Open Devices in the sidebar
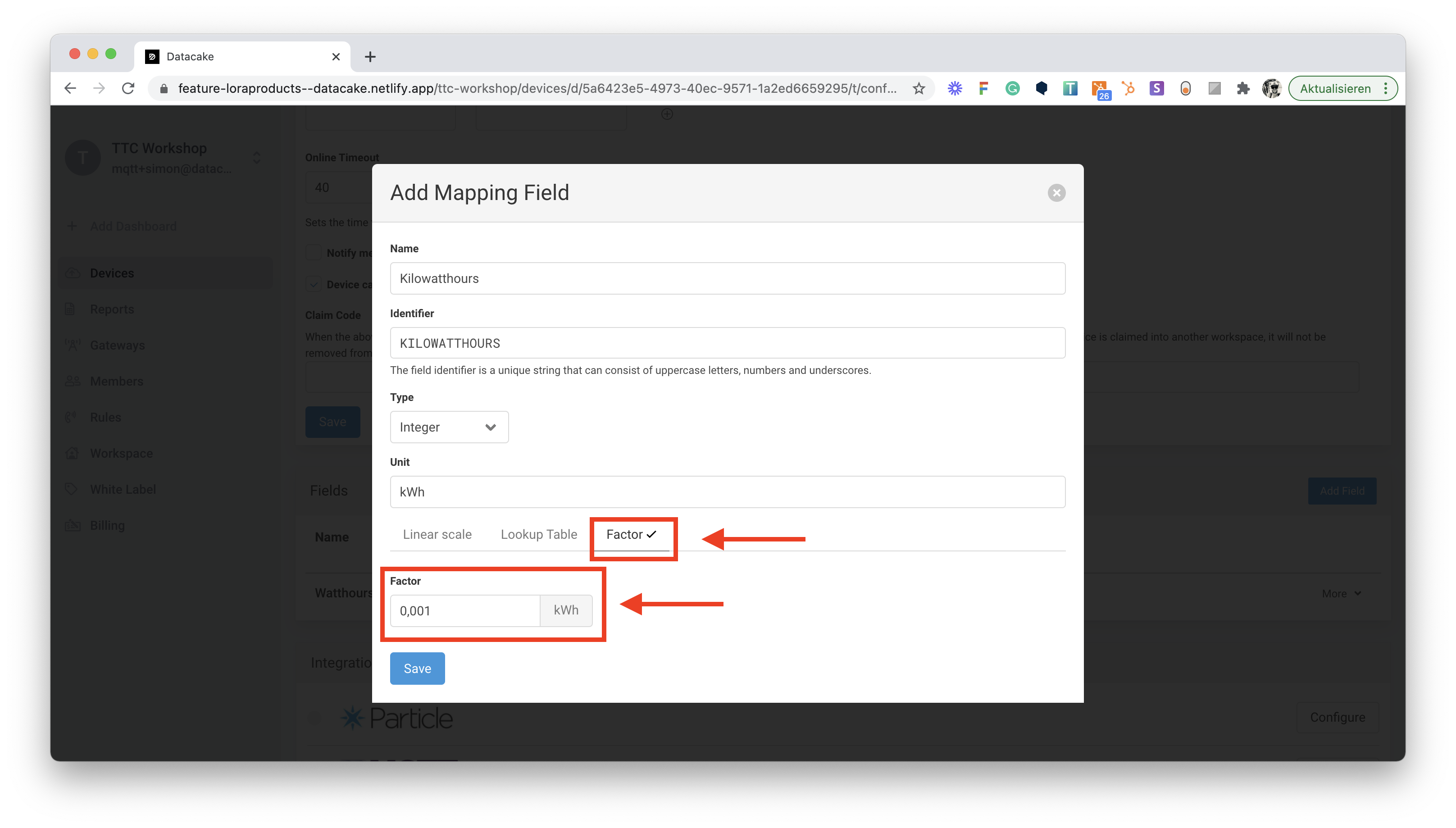The image size is (1456, 828). pyautogui.click(x=165, y=273)
